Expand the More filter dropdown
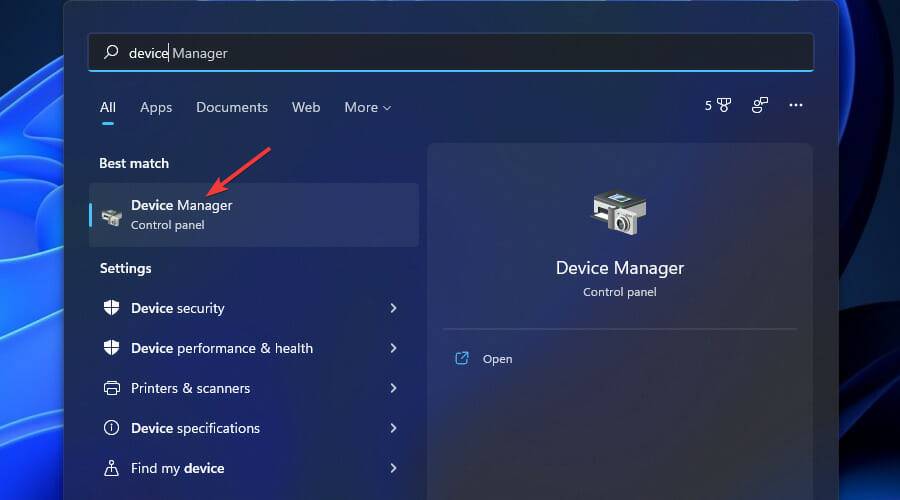 point(367,107)
